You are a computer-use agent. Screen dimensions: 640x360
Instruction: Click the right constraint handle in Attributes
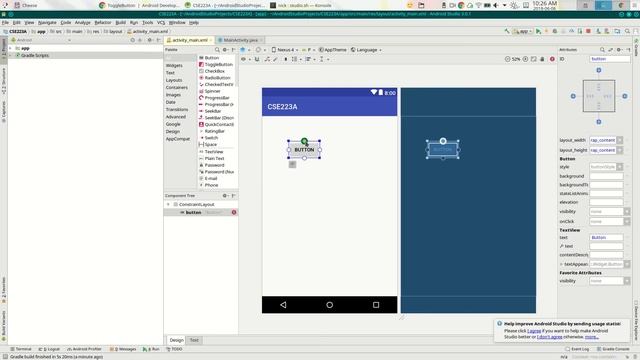pos(624,96)
